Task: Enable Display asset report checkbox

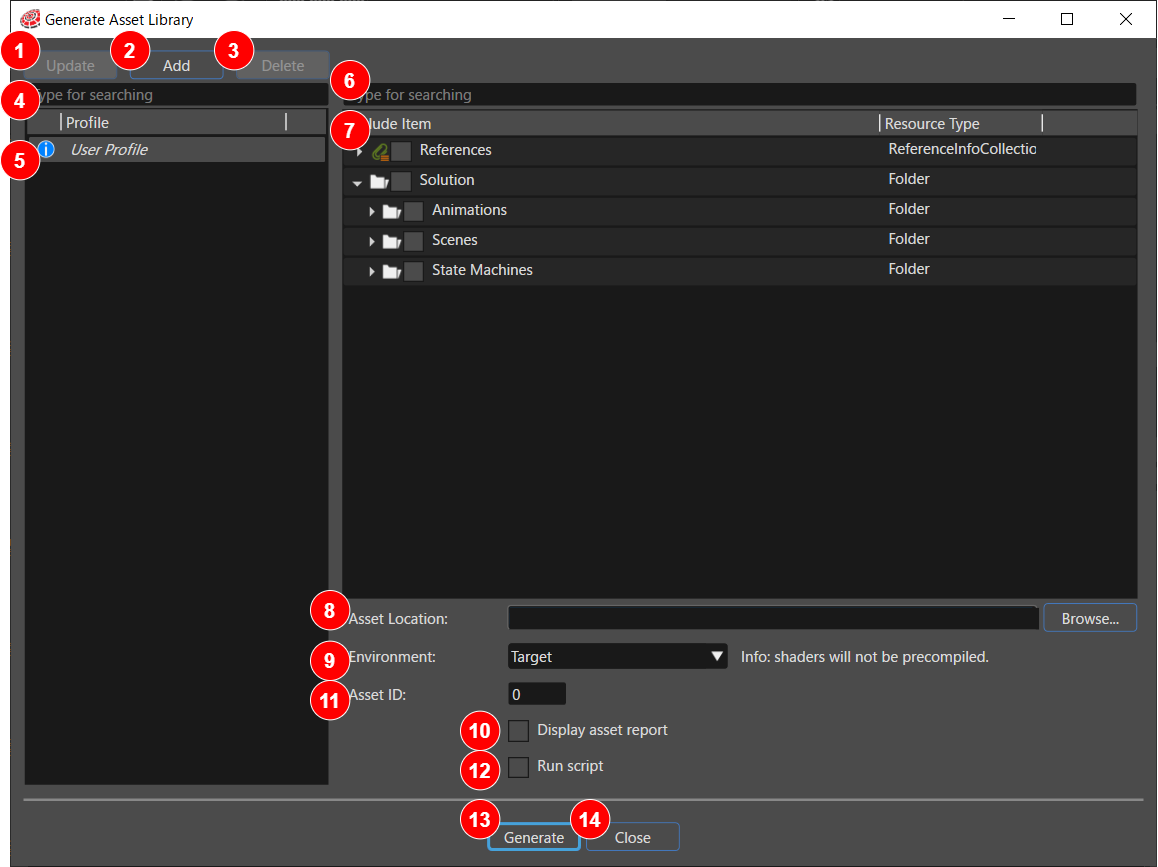Action: 518,731
